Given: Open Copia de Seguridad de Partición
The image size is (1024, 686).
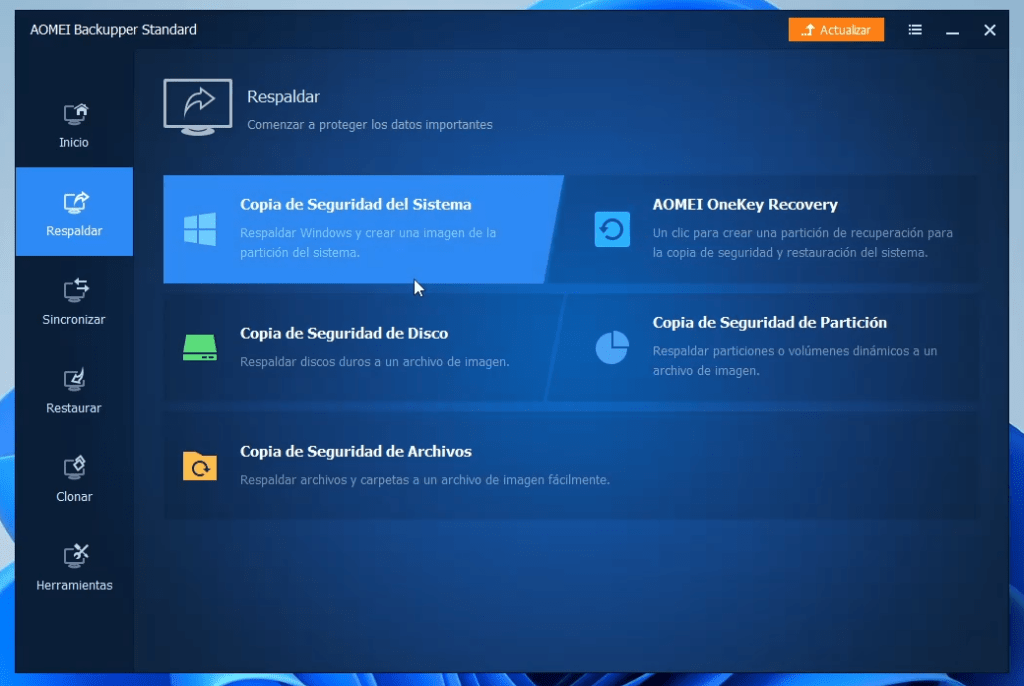Looking at the screenshot, I should [x=769, y=323].
